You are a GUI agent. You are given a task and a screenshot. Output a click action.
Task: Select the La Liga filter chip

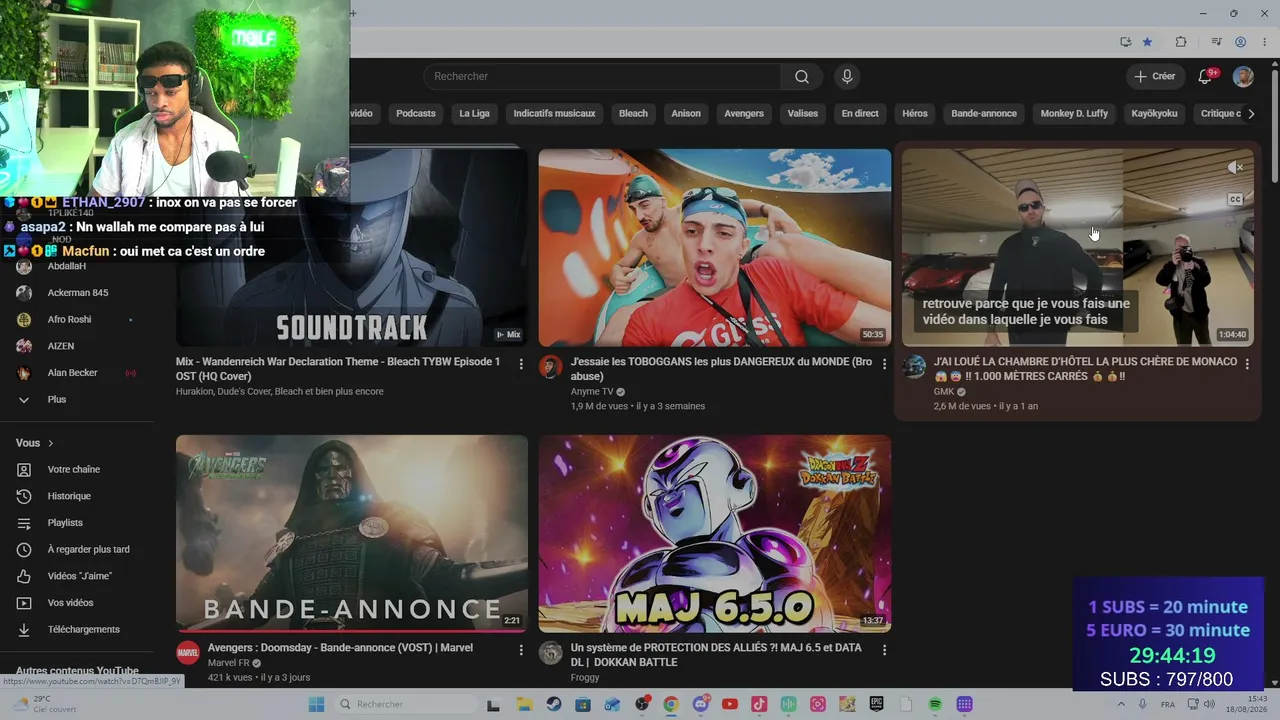coord(474,113)
